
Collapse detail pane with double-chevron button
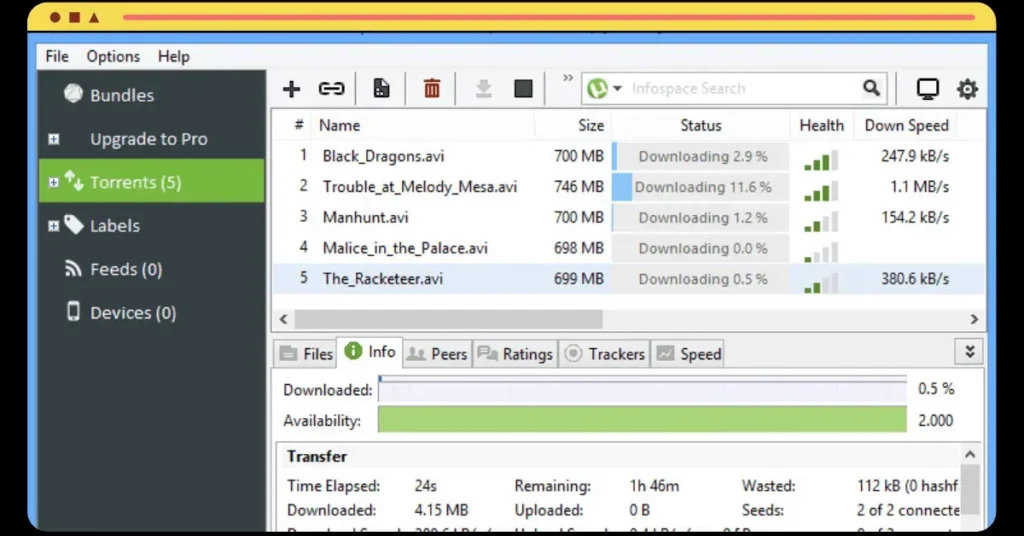(969, 352)
